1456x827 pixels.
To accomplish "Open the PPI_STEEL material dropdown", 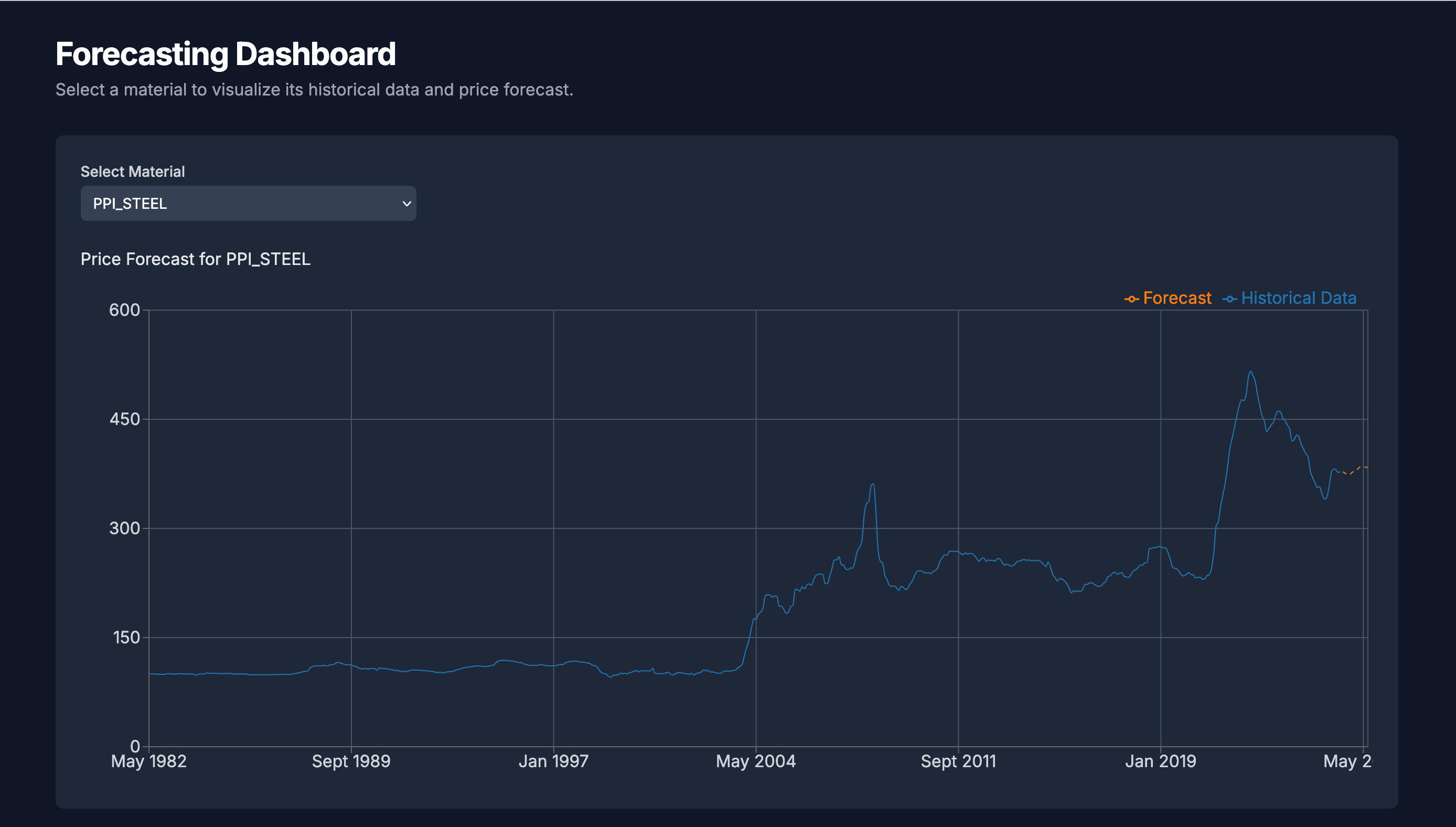I will [x=248, y=204].
